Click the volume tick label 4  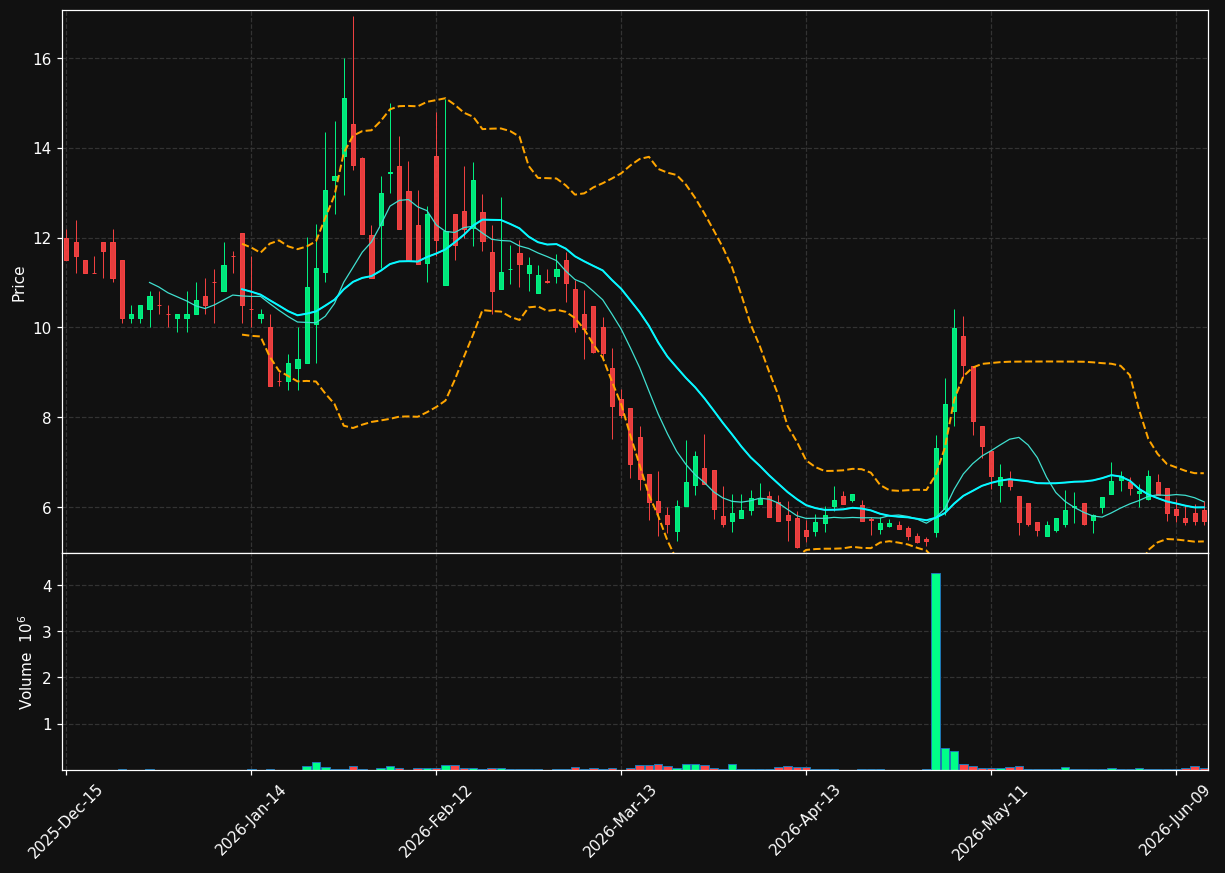coord(47,586)
